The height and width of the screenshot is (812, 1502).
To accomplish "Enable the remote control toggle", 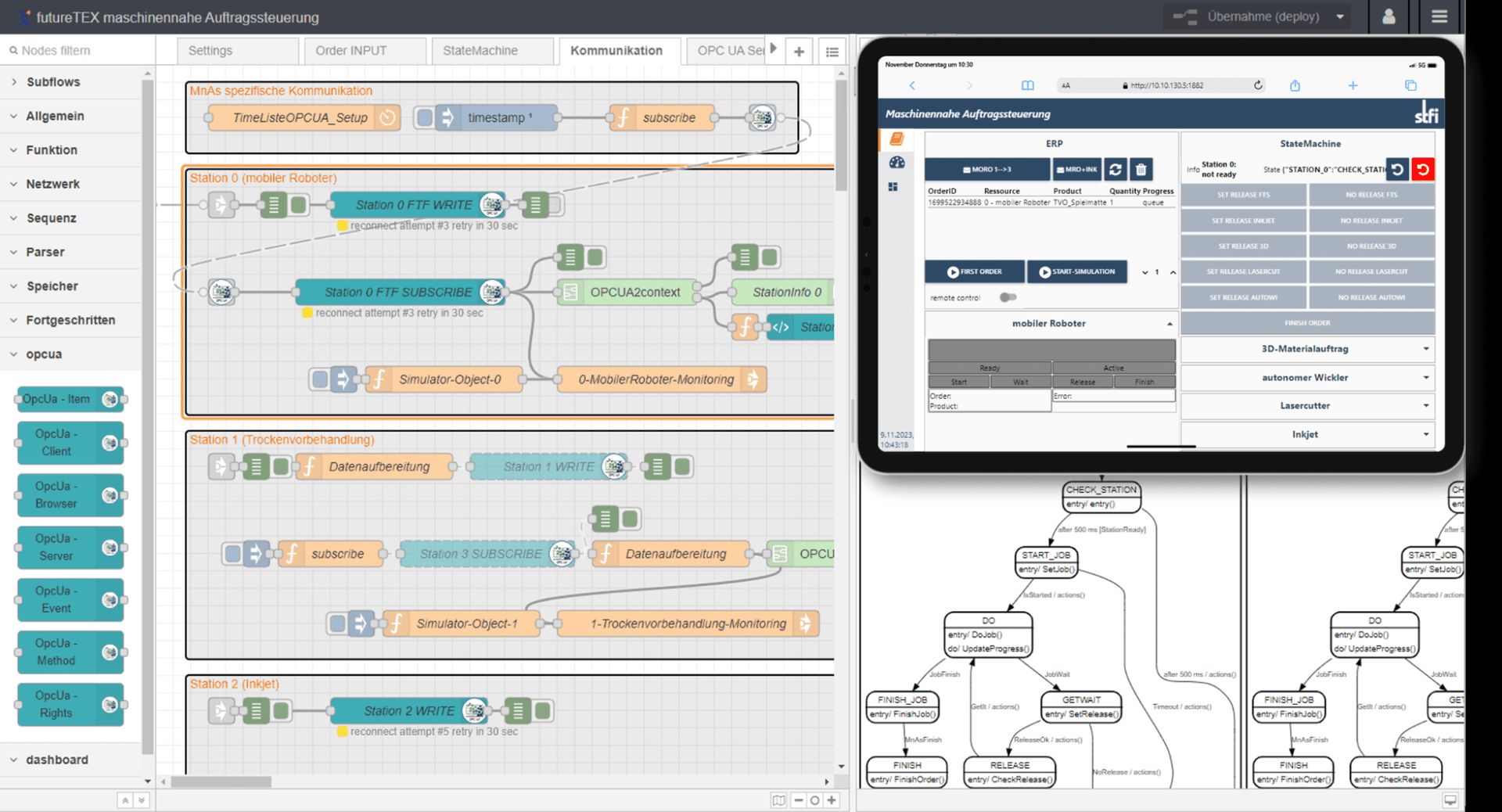I will pyautogui.click(x=1008, y=297).
